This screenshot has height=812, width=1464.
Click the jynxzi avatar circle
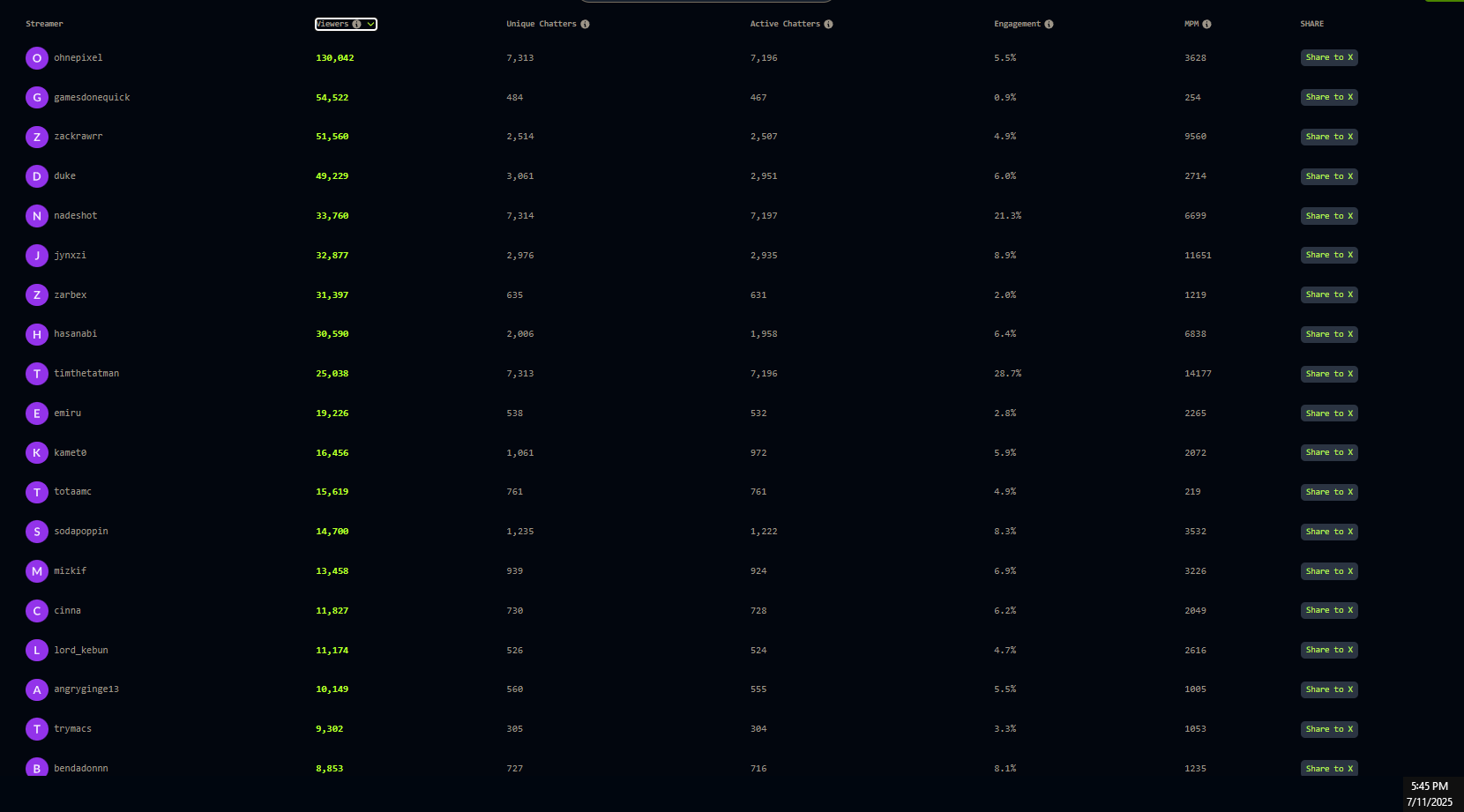point(37,256)
